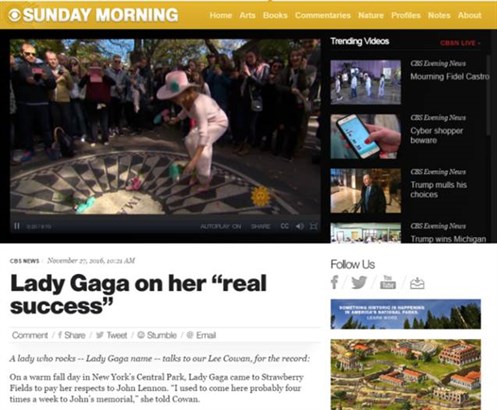Open the YouTube follow icon
The image size is (497, 410).
point(388,282)
